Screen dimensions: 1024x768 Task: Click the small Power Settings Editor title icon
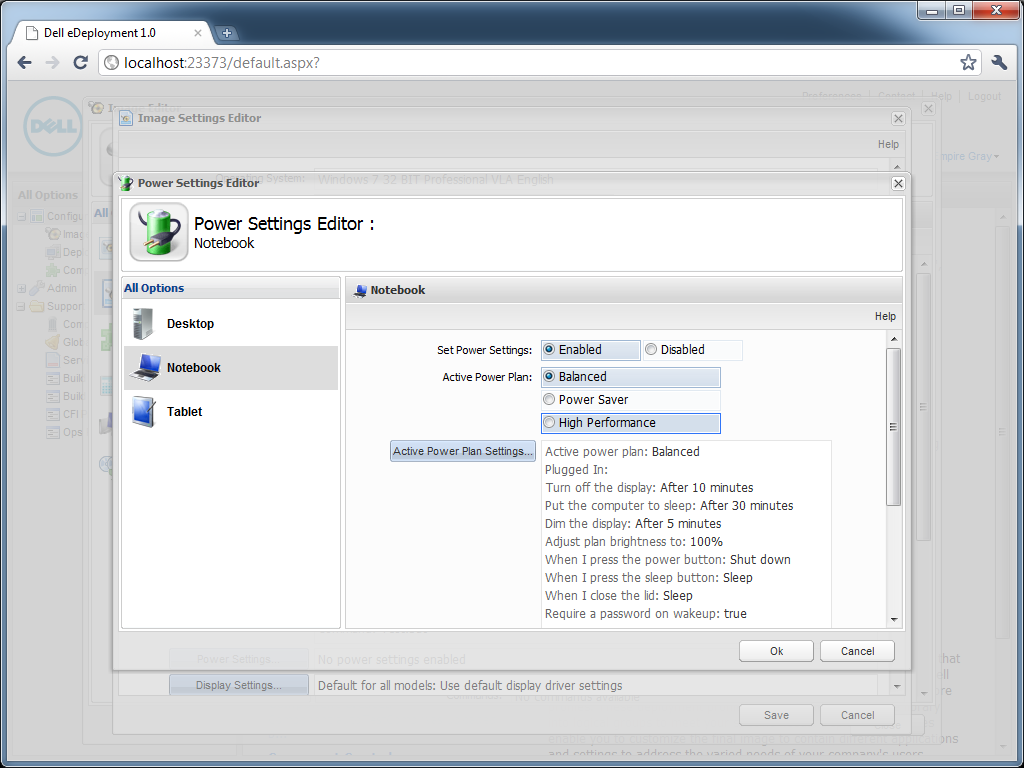click(127, 183)
